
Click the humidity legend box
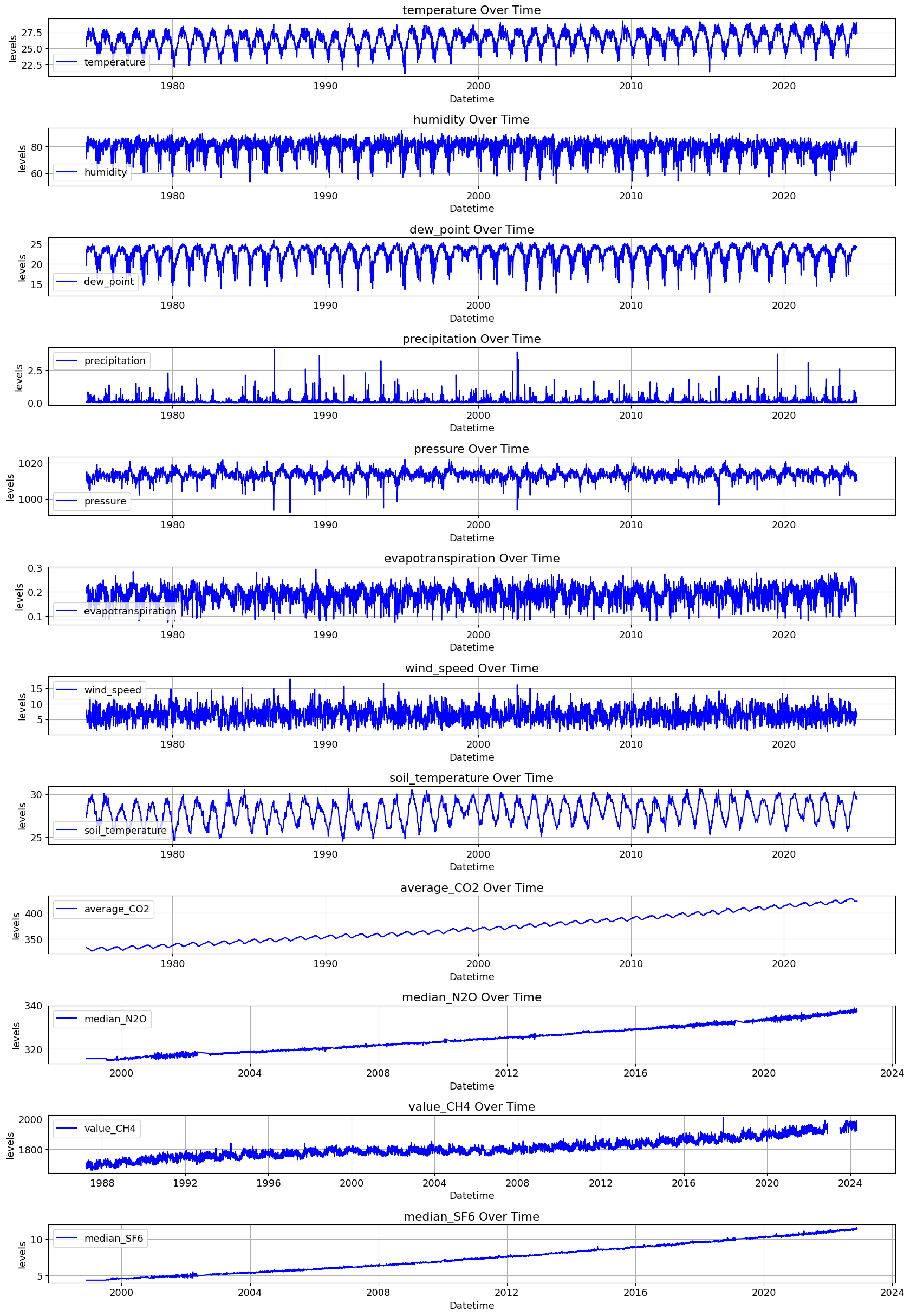tap(93, 172)
